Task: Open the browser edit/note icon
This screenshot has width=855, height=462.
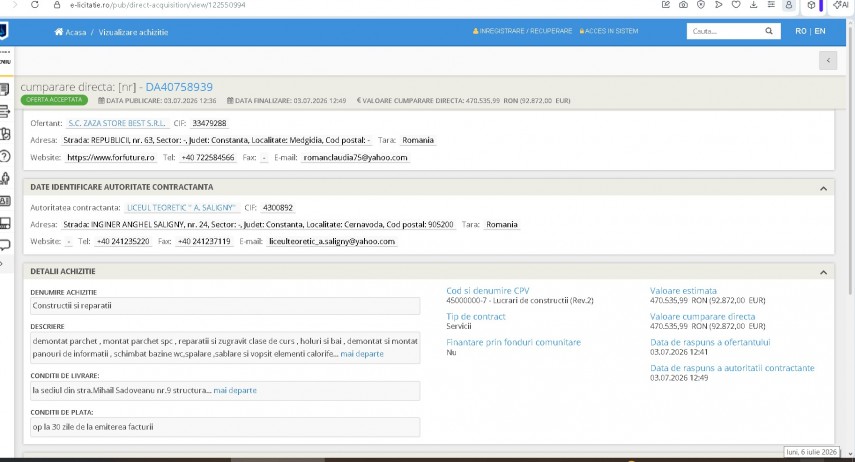Action: [666, 5]
